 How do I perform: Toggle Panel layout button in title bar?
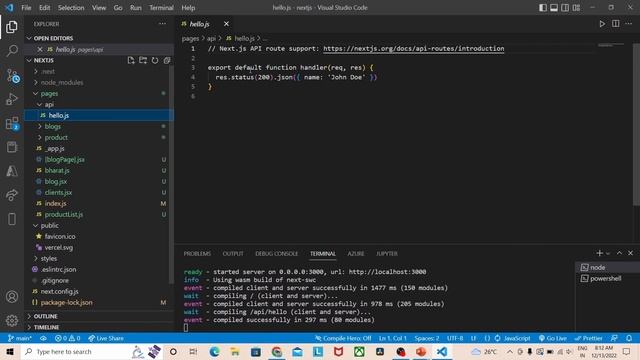coord(554,8)
